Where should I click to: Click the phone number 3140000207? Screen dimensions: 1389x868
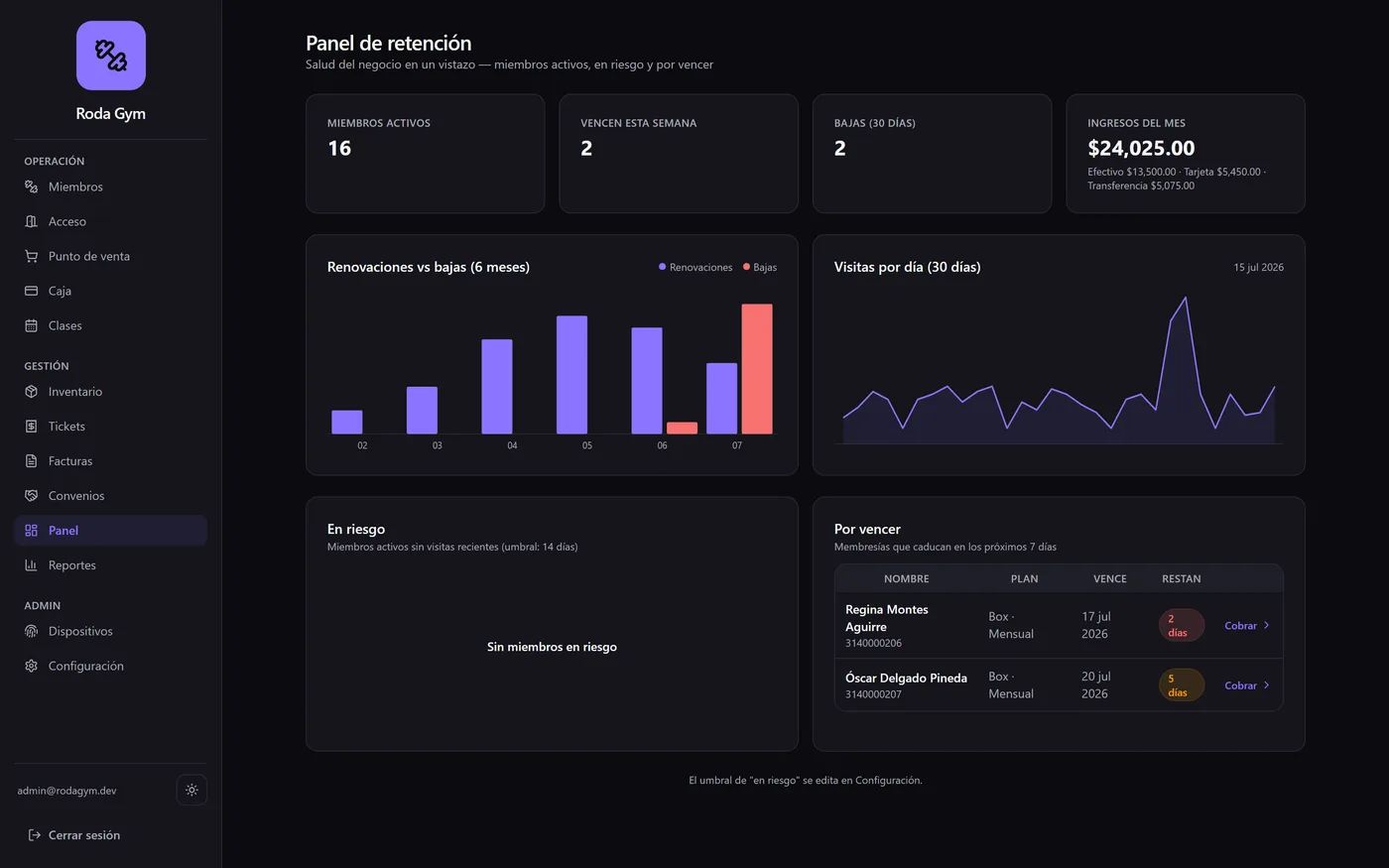click(873, 694)
